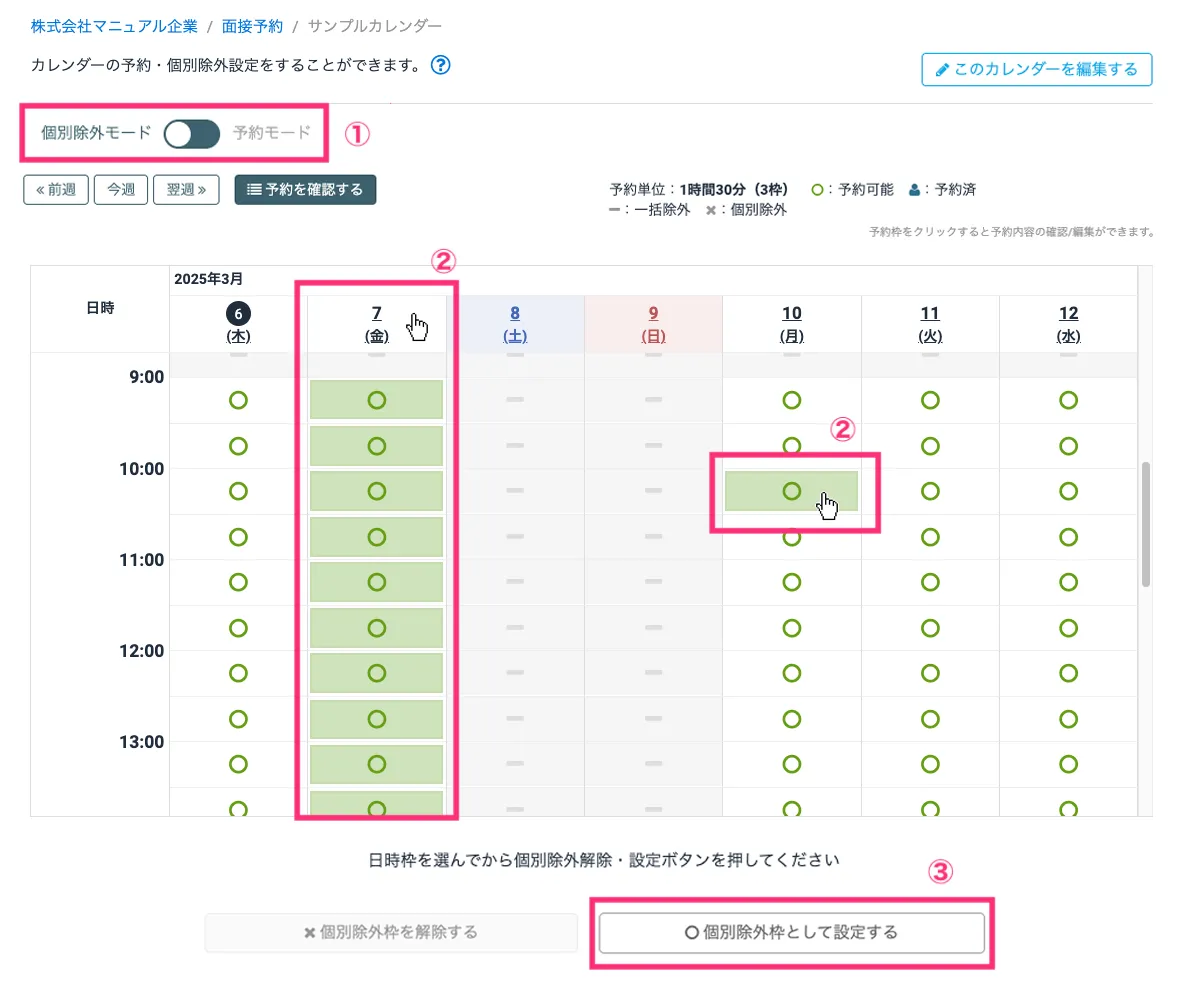This screenshot has width=1186, height=995.
Task: Open 株式会社マニュアル企業 breadcrumb link
Action: coord(114,25)
